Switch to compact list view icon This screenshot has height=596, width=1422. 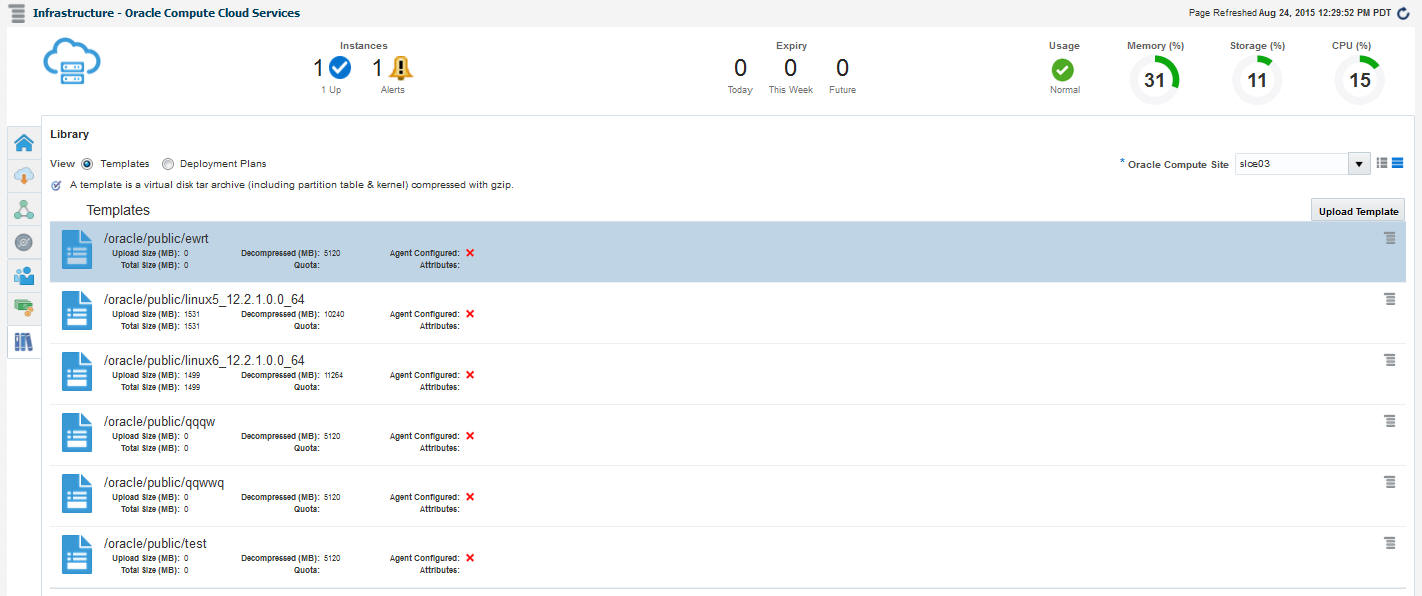tap(1382, 163)
